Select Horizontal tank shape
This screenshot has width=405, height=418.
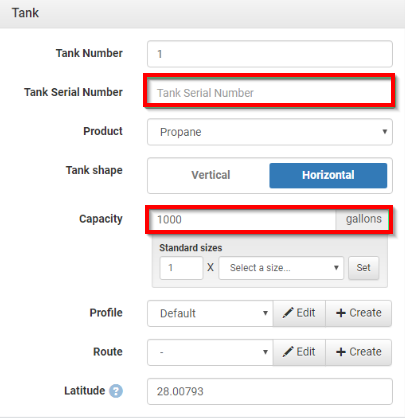click(328, 175)
